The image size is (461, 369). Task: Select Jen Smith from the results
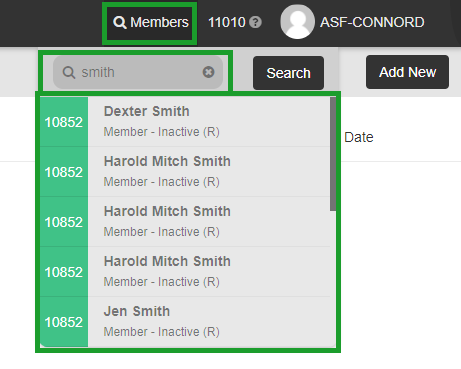[185, 322]
